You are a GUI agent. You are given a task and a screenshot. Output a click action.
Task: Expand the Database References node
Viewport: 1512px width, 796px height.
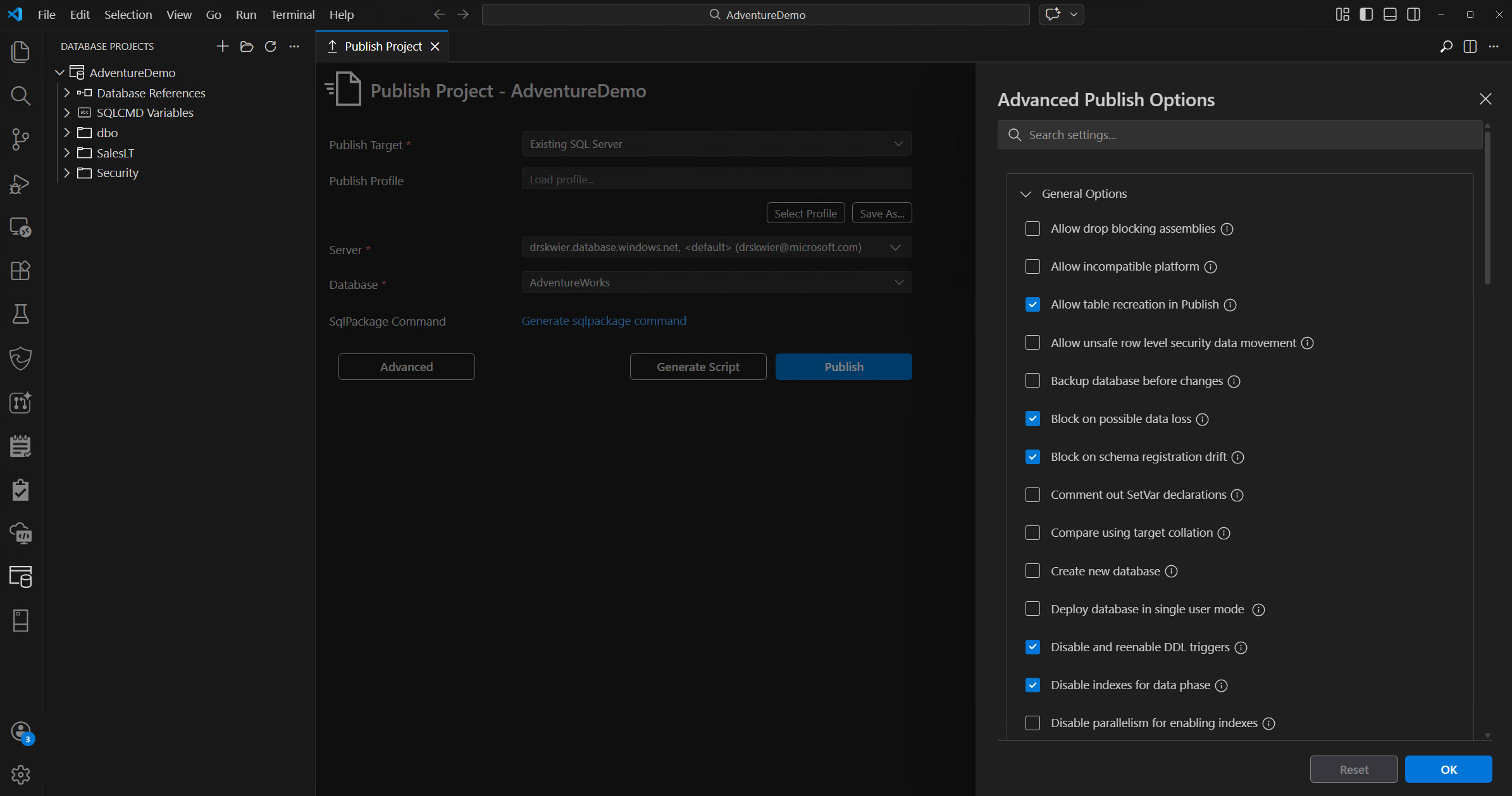[66, 93]
